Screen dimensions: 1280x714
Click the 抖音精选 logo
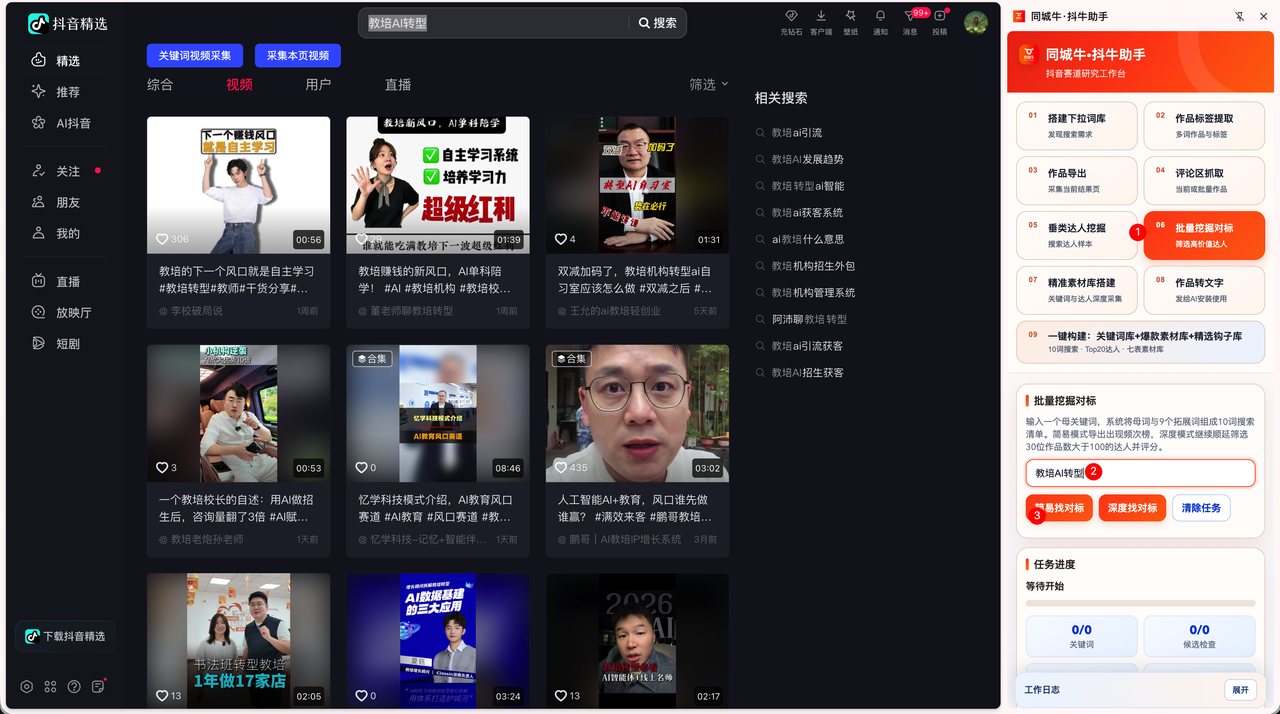67,23
